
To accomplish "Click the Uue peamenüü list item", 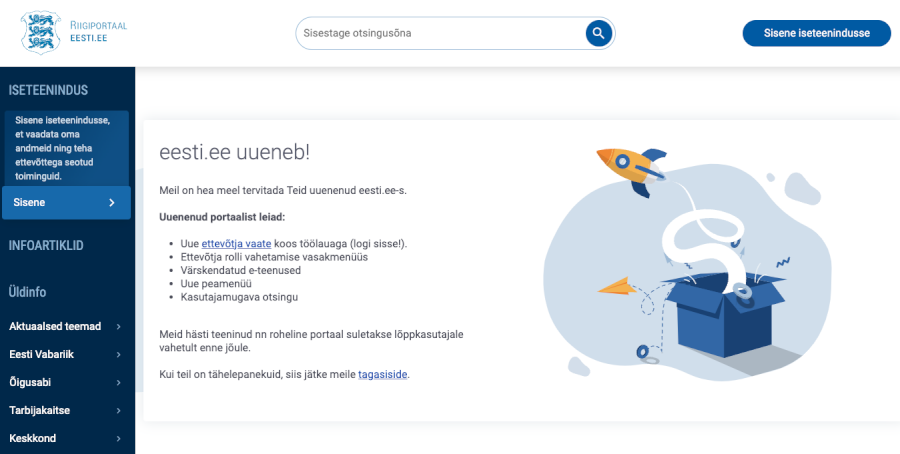I will [x=216, y=284].
